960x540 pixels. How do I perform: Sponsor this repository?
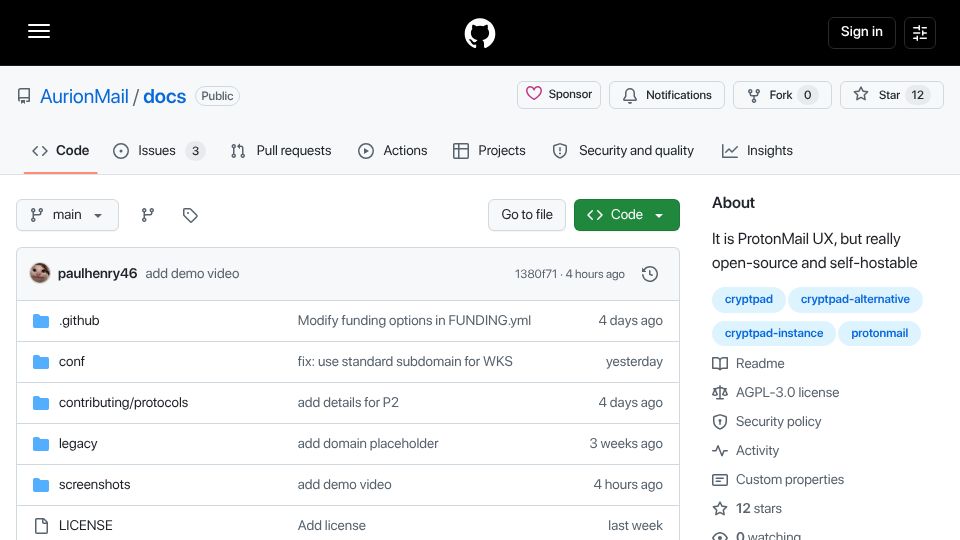559,95
